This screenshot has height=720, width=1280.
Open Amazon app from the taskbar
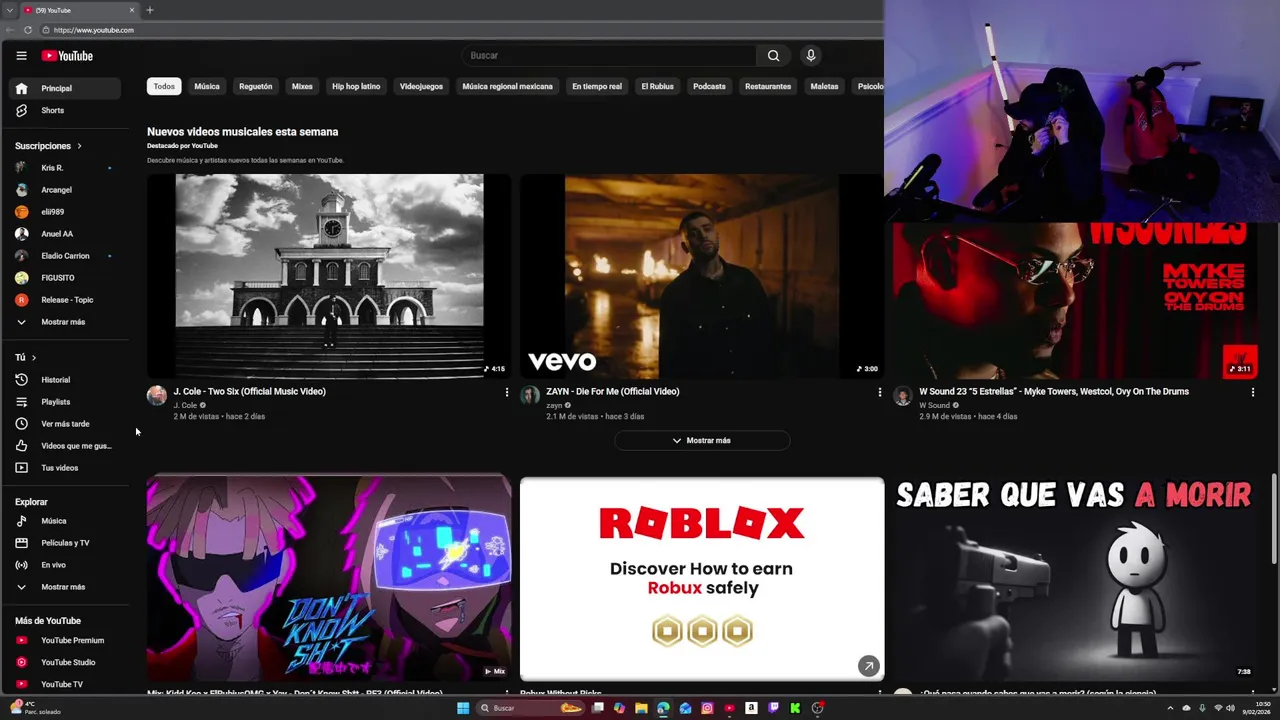click(751, 708)
